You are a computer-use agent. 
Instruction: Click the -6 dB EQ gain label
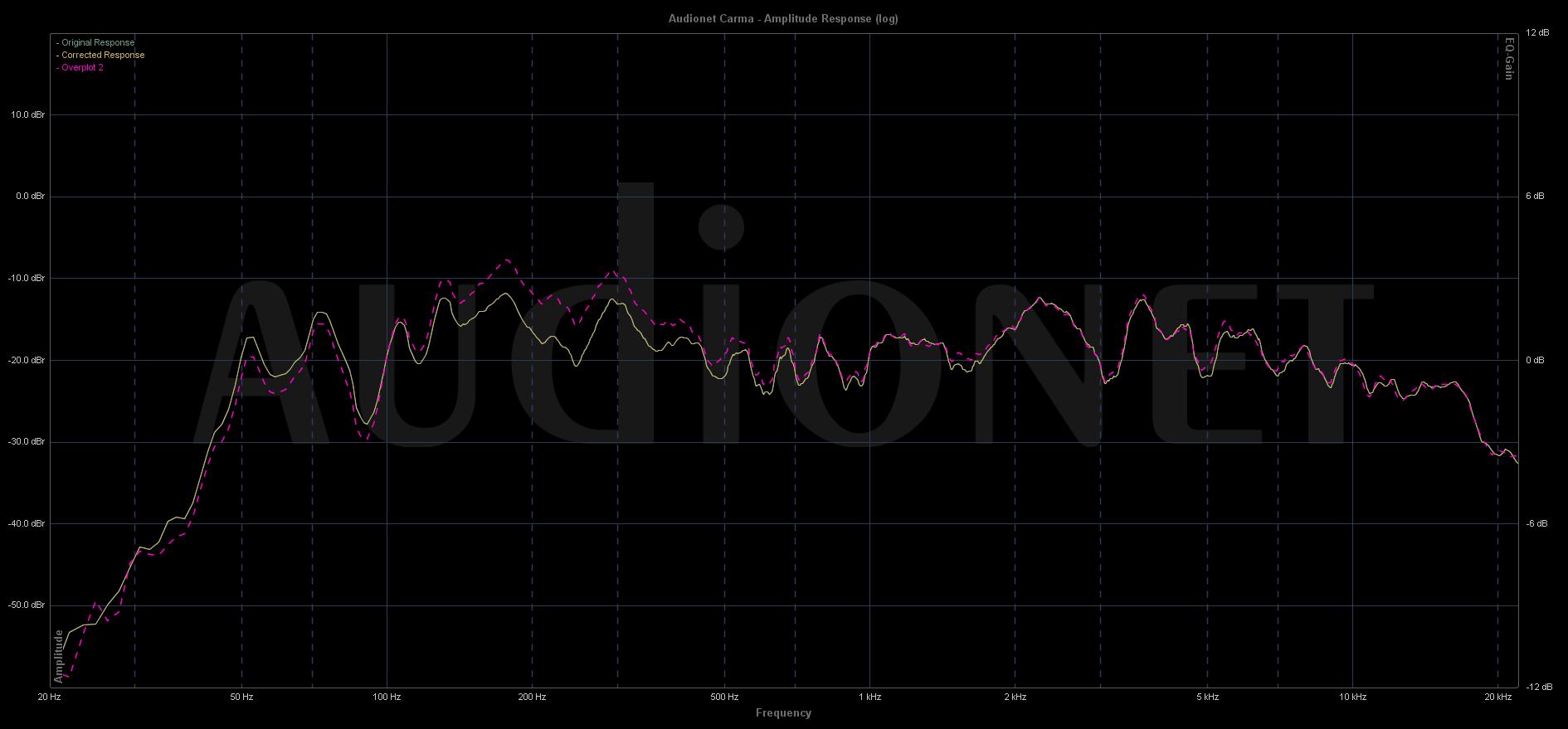click(x=1536, y=523)
